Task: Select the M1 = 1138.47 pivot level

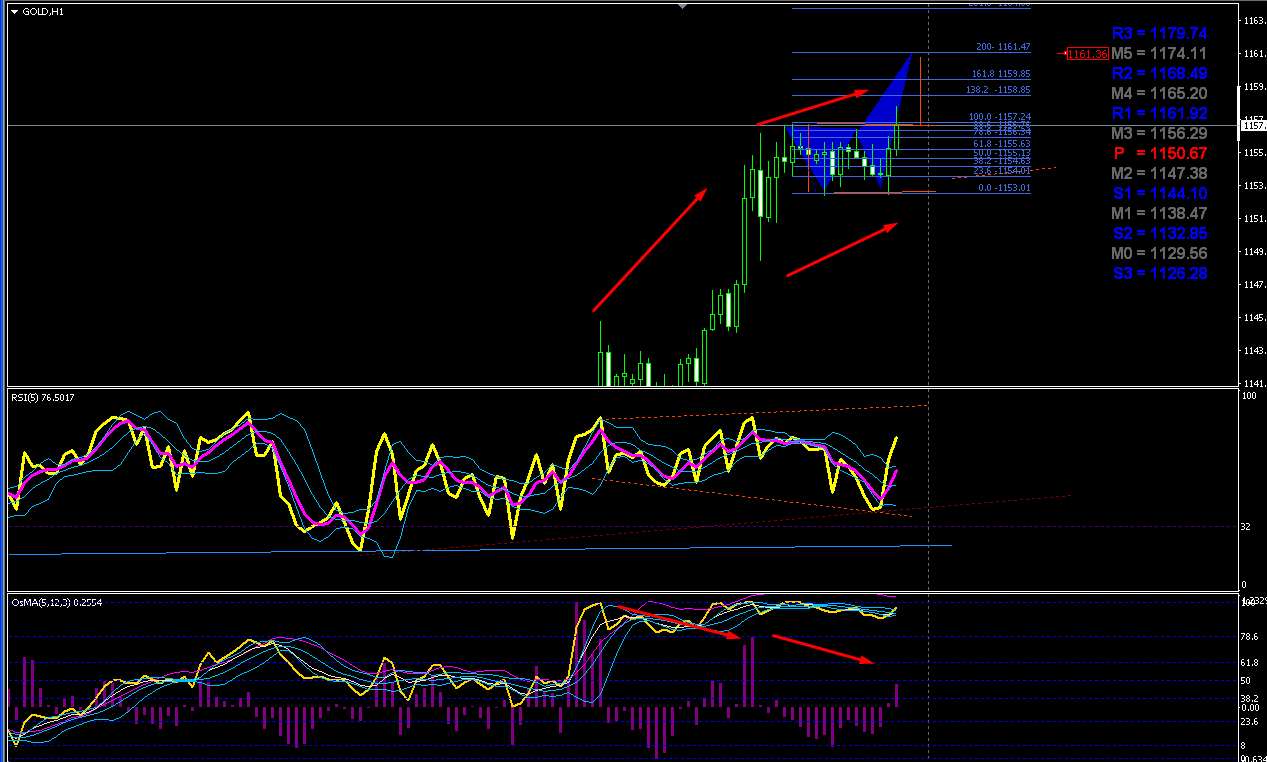Action: click(1159, 213)
